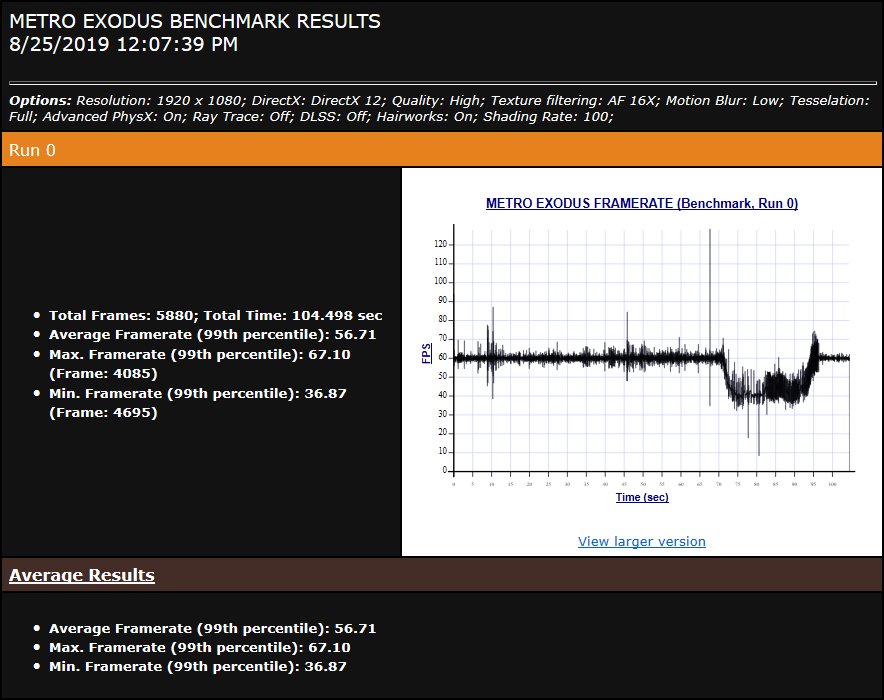Click the Time (sec) axis label
The image size is (884, 700).
coord(641,497)
